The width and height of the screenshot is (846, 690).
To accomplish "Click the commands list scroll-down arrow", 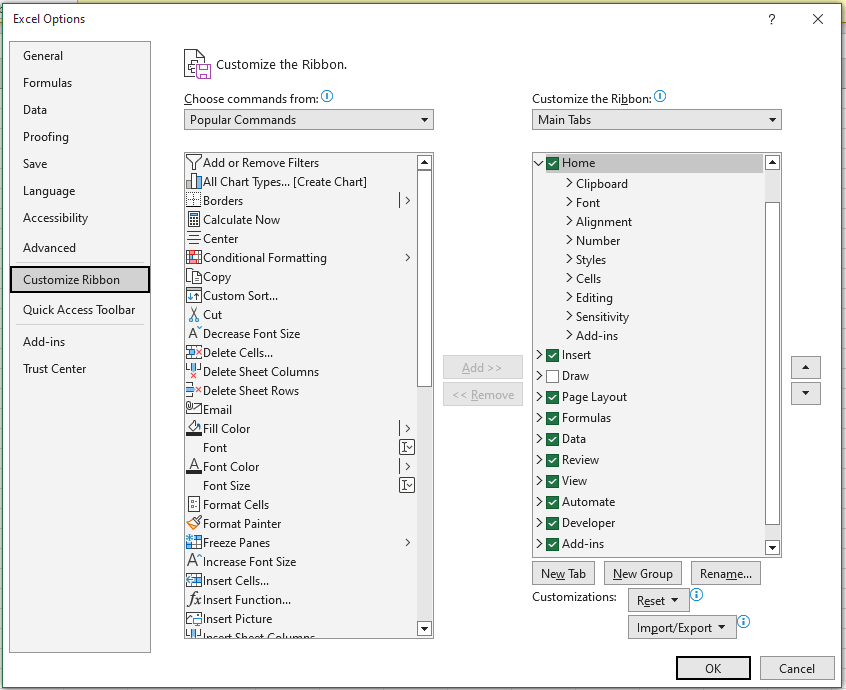I will (425, 628).
